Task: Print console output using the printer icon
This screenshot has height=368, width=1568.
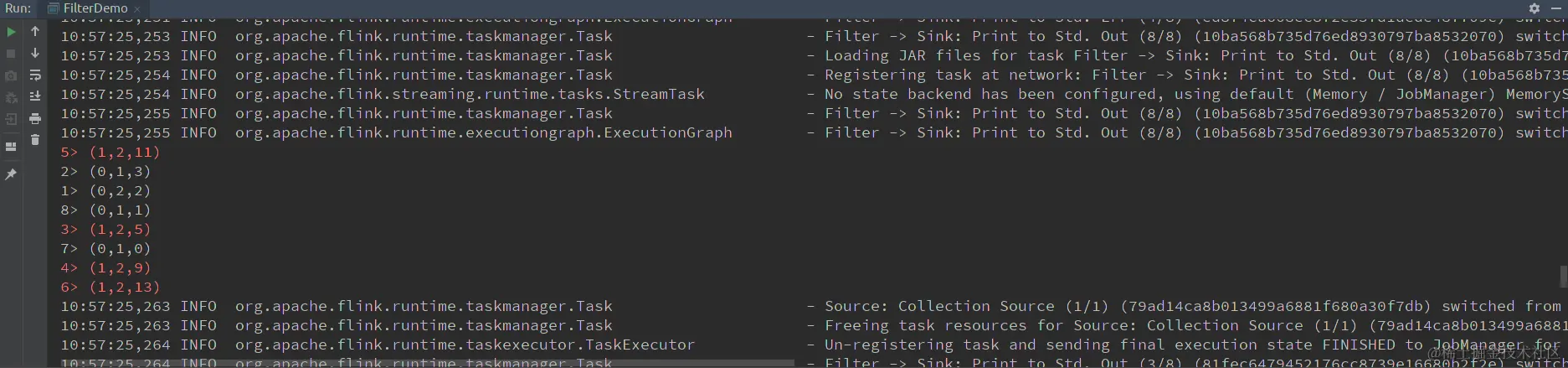Action: pyautogui.click(x=35, y=118)
